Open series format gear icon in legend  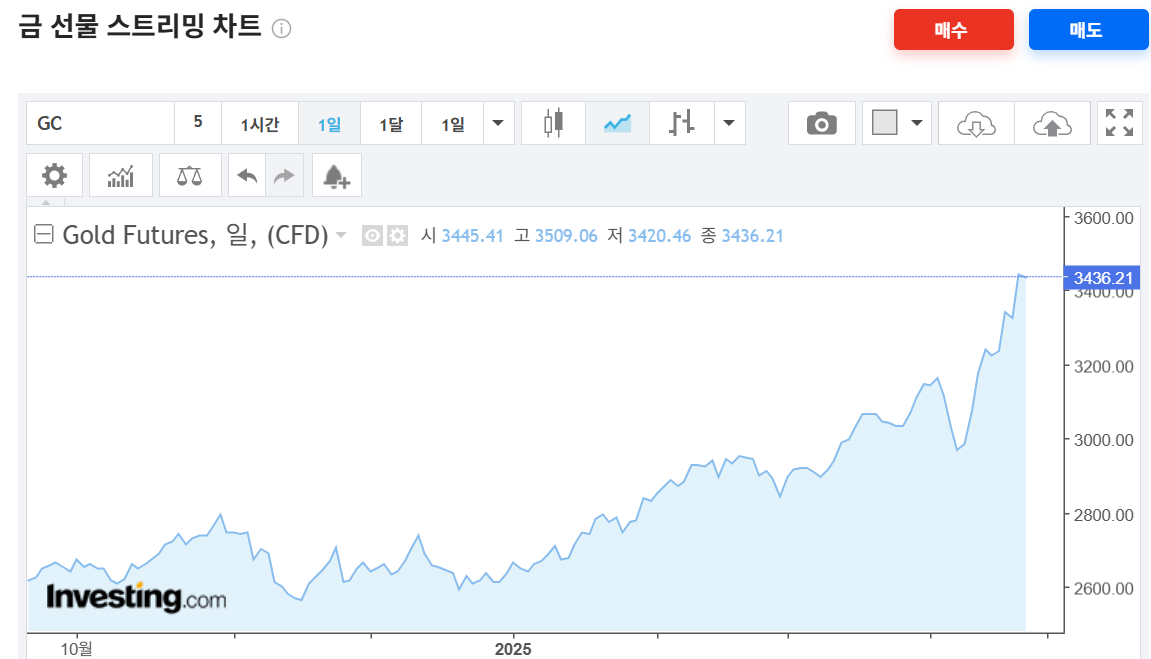tap(397, 236)
